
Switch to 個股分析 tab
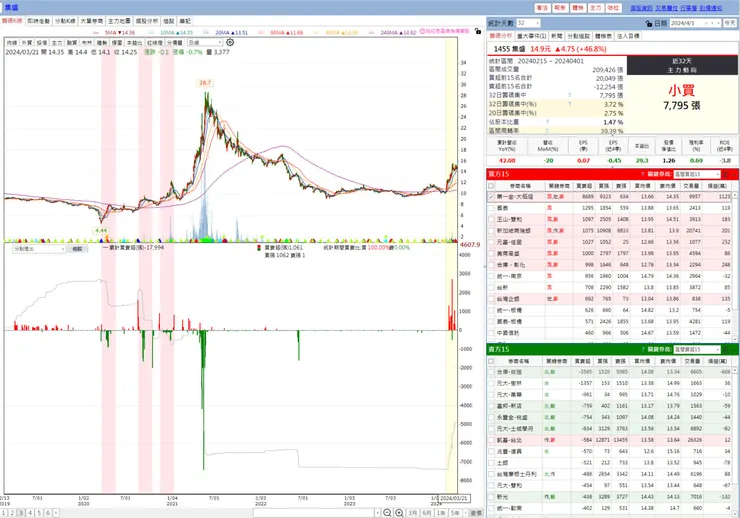[147, 21]
